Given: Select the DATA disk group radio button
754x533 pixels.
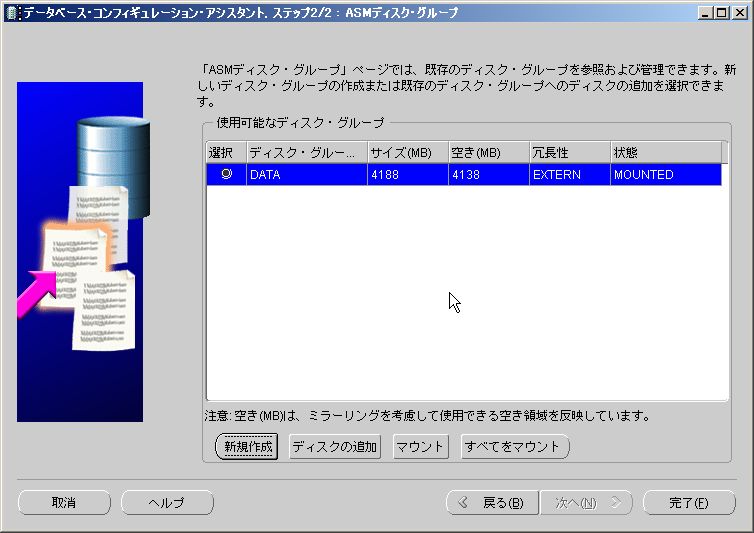Looking at the screenshot, I should click(226, 174).
